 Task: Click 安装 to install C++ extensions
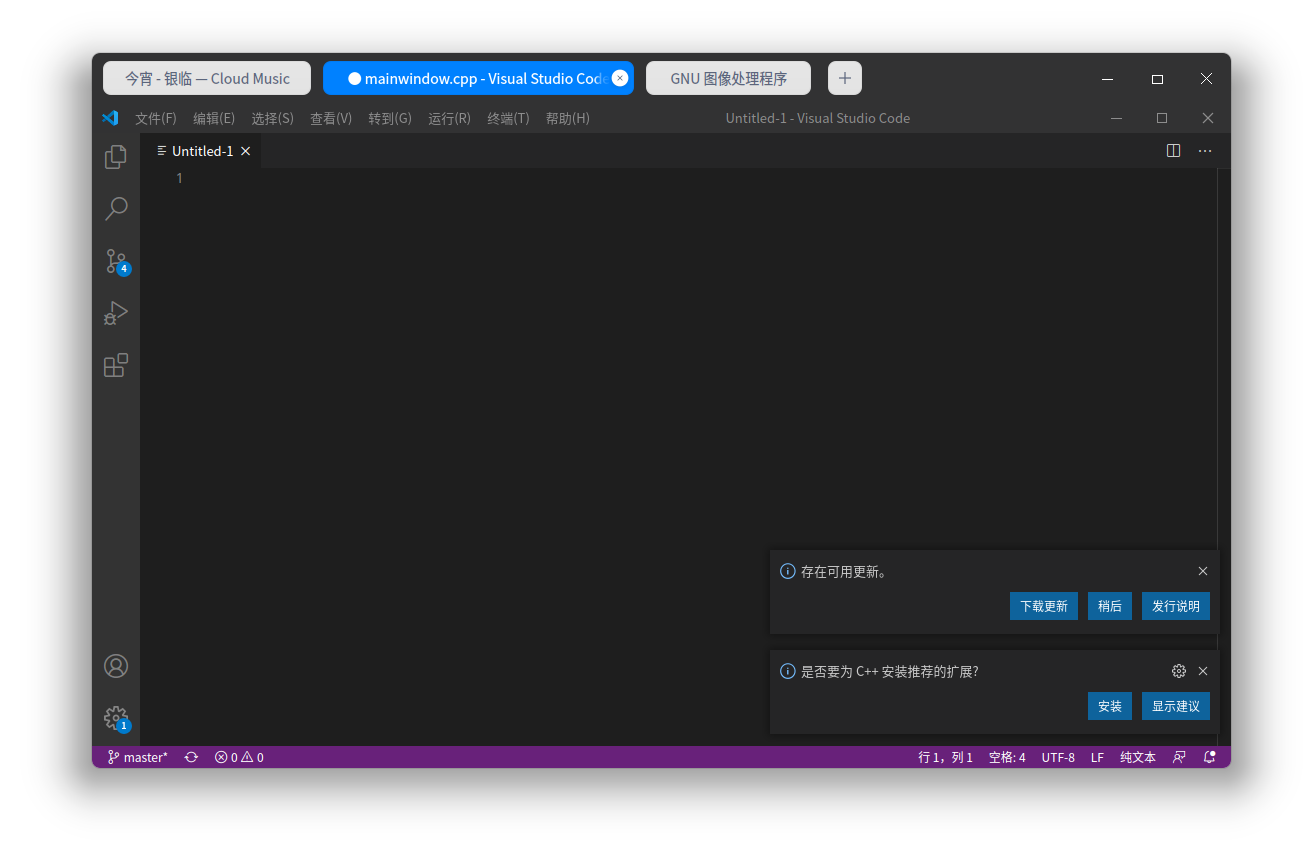click(1110, 706)
